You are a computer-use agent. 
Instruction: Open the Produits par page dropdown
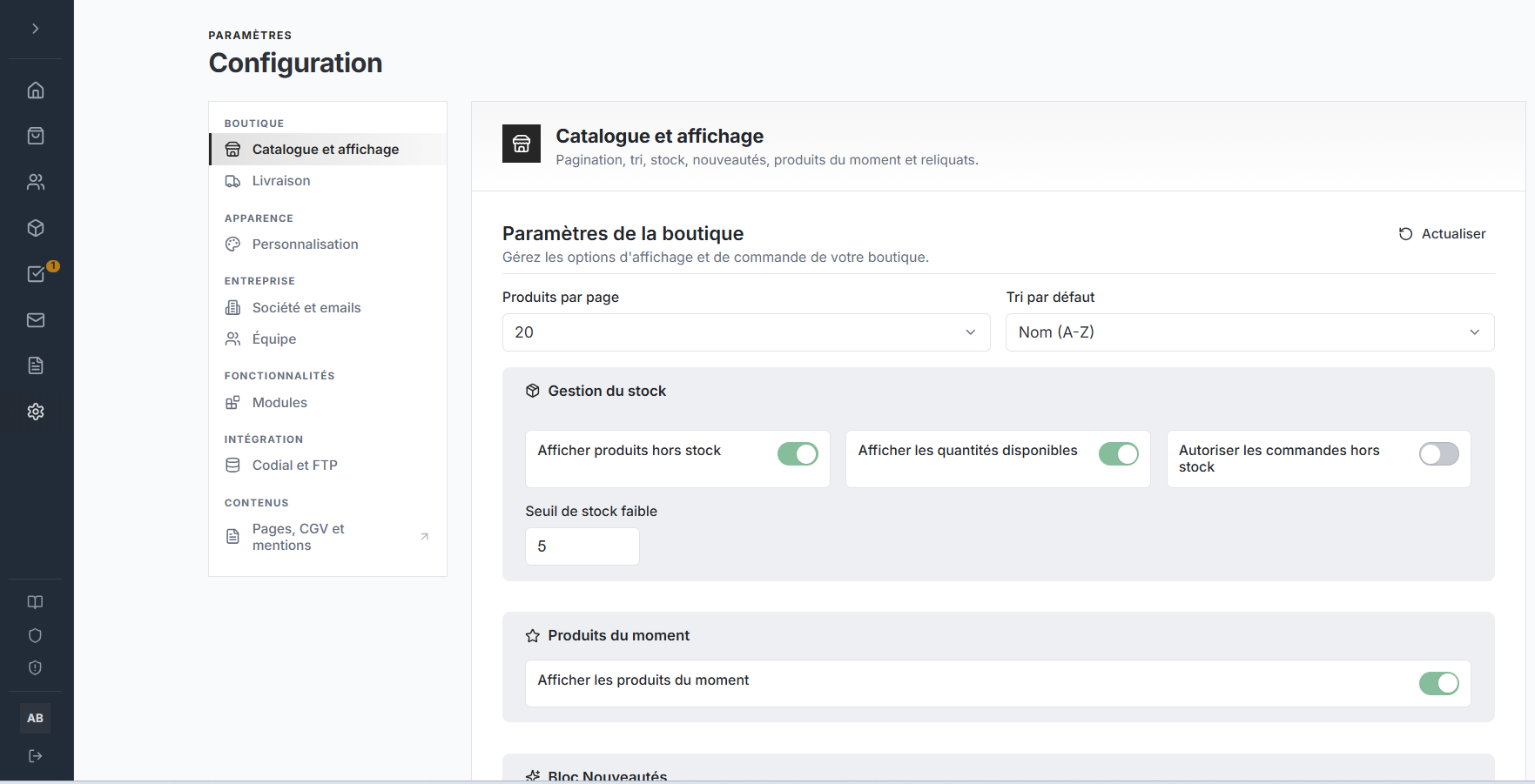(746, 332)
